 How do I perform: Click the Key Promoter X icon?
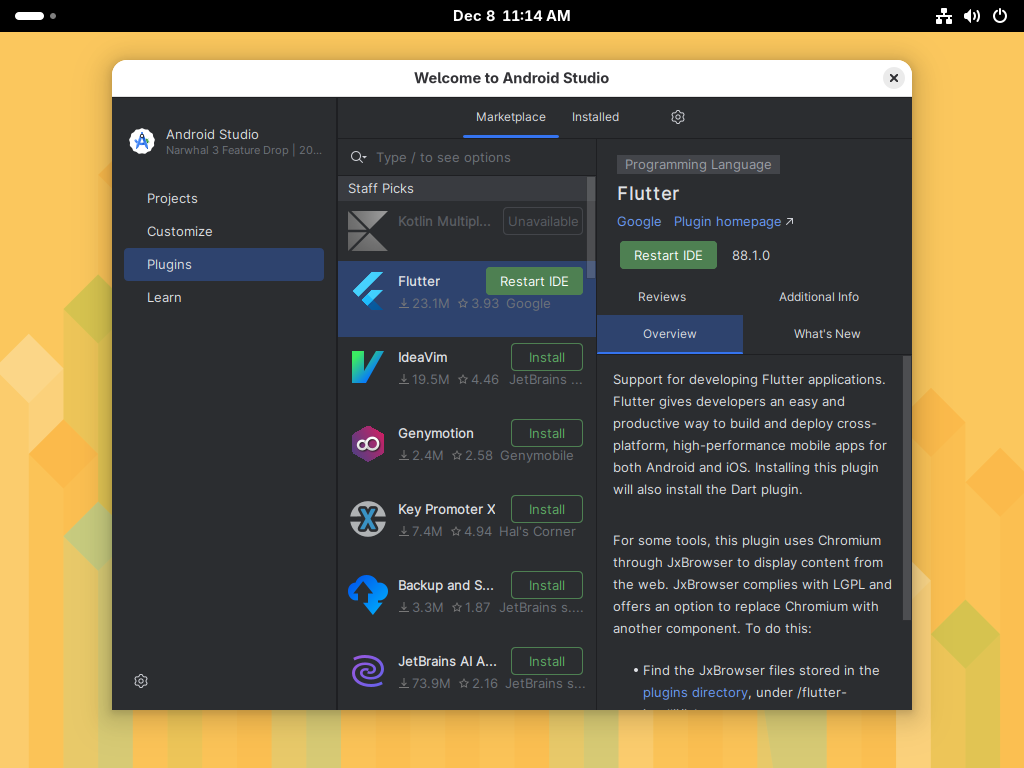click(x=367, y=519)
